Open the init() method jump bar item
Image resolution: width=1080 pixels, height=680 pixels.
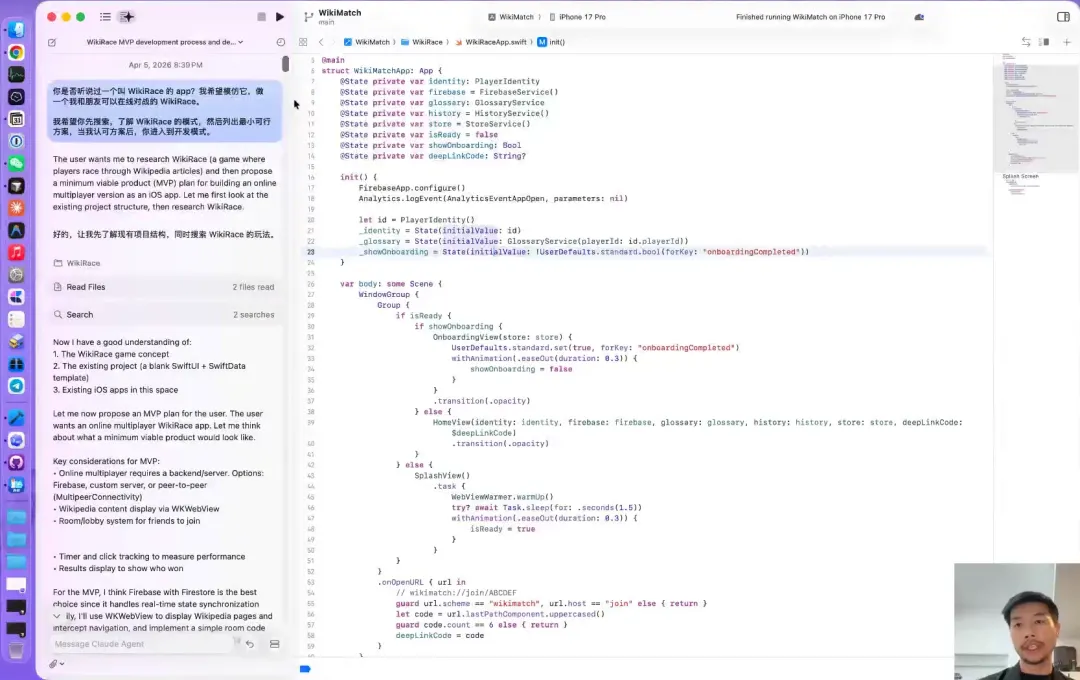(x=551, y=42)
